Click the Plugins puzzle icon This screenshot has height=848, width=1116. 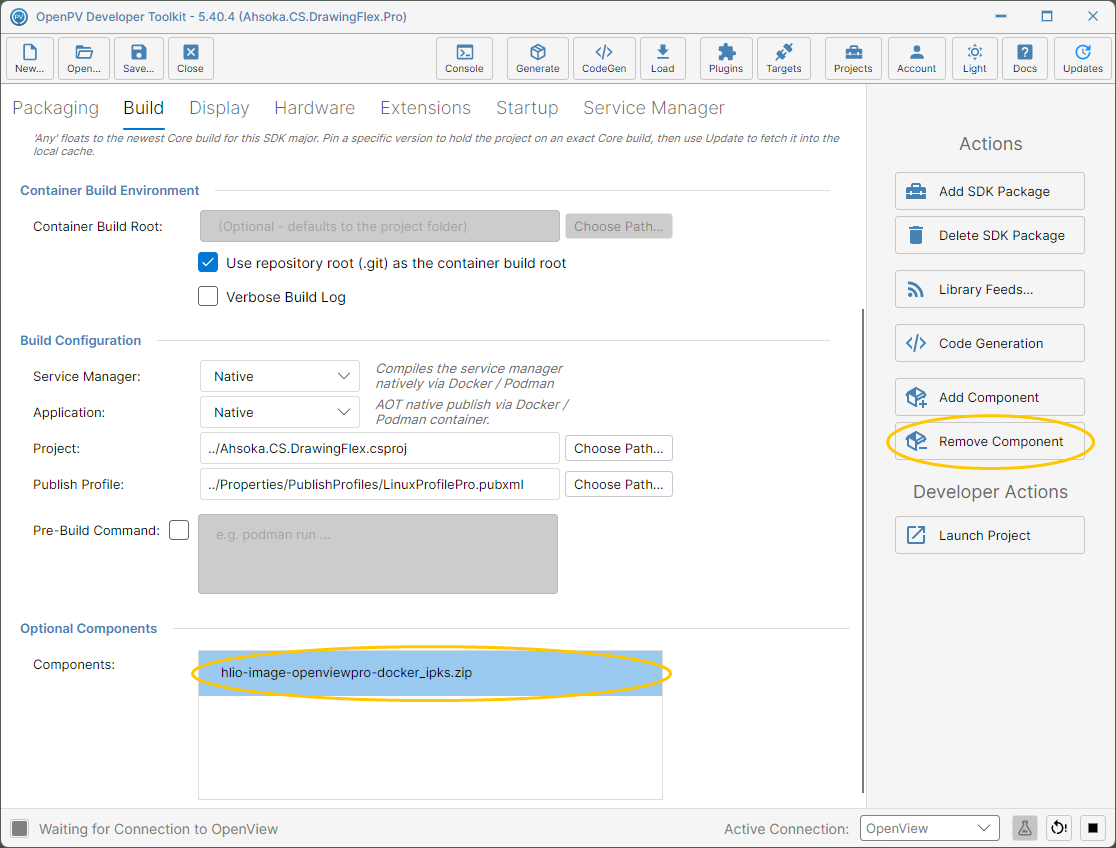pyautogui.click(x=725, y=58)
